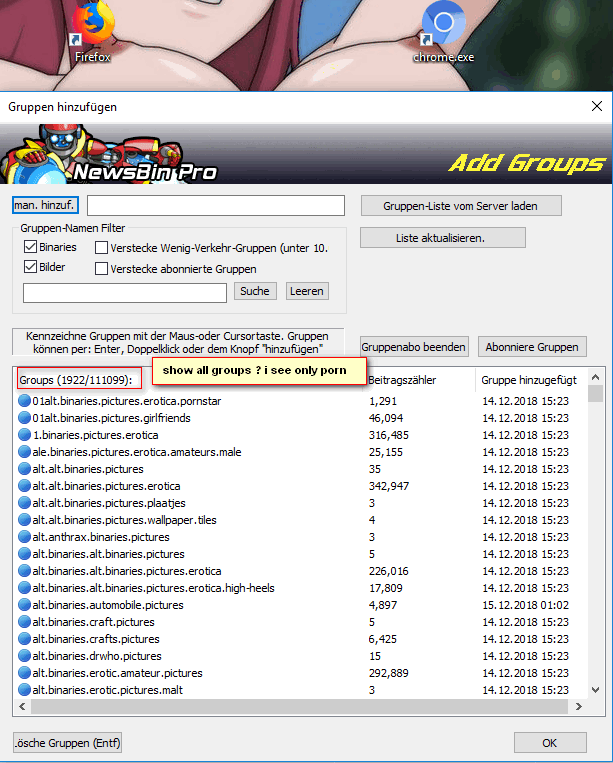613x763 pixels.
Task: Click the Suche button
Action: (255, 291)
